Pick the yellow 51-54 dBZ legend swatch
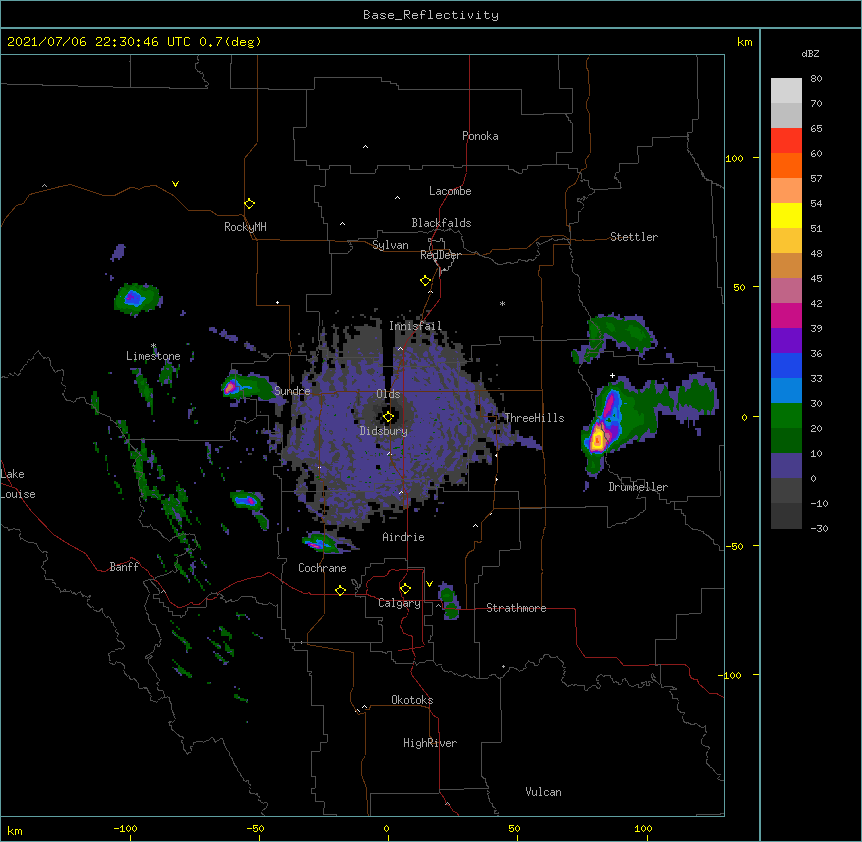Viewport: 862px width, 842px height. point(786,215)
